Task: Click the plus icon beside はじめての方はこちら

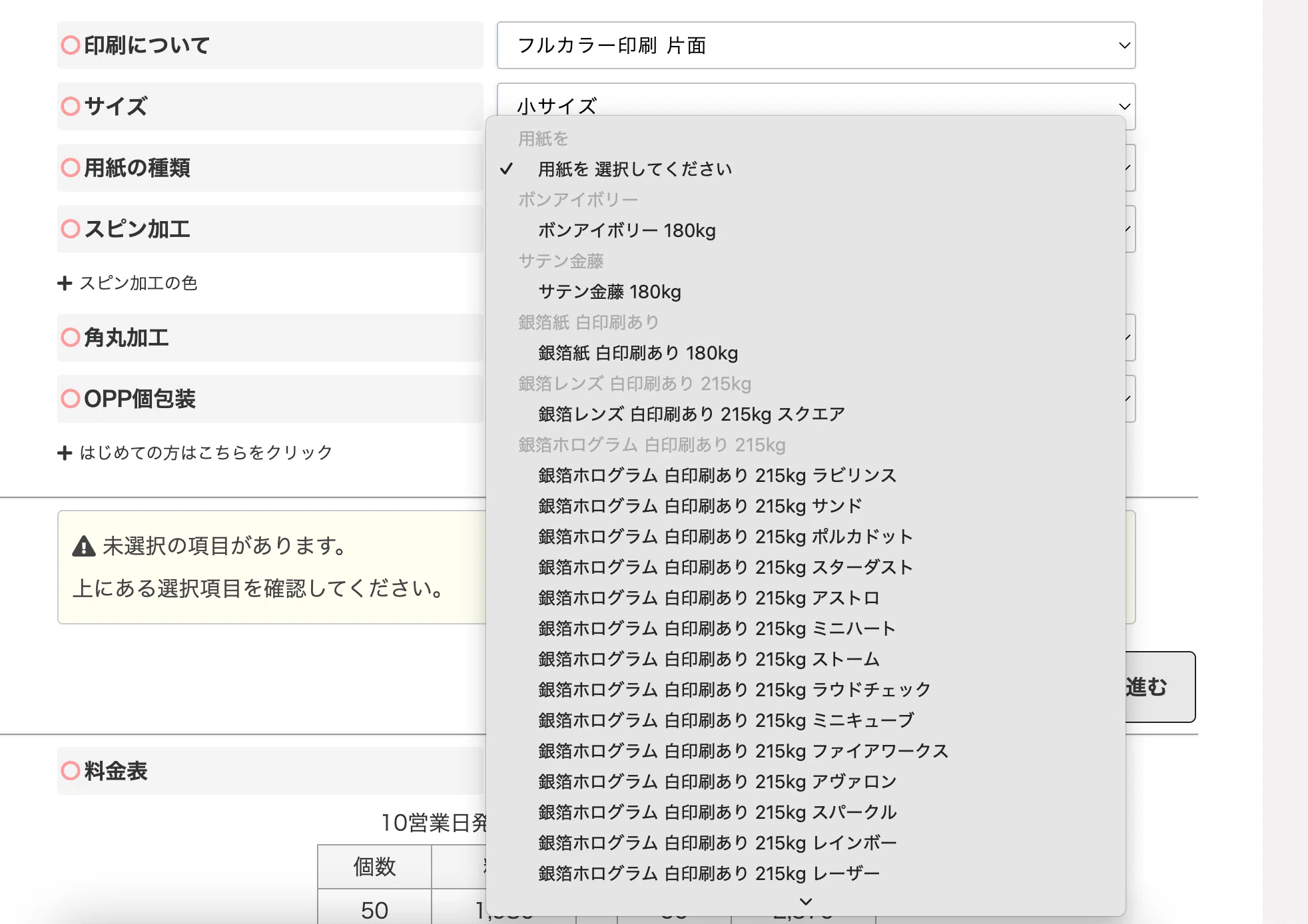Action: tap(65, 453)
